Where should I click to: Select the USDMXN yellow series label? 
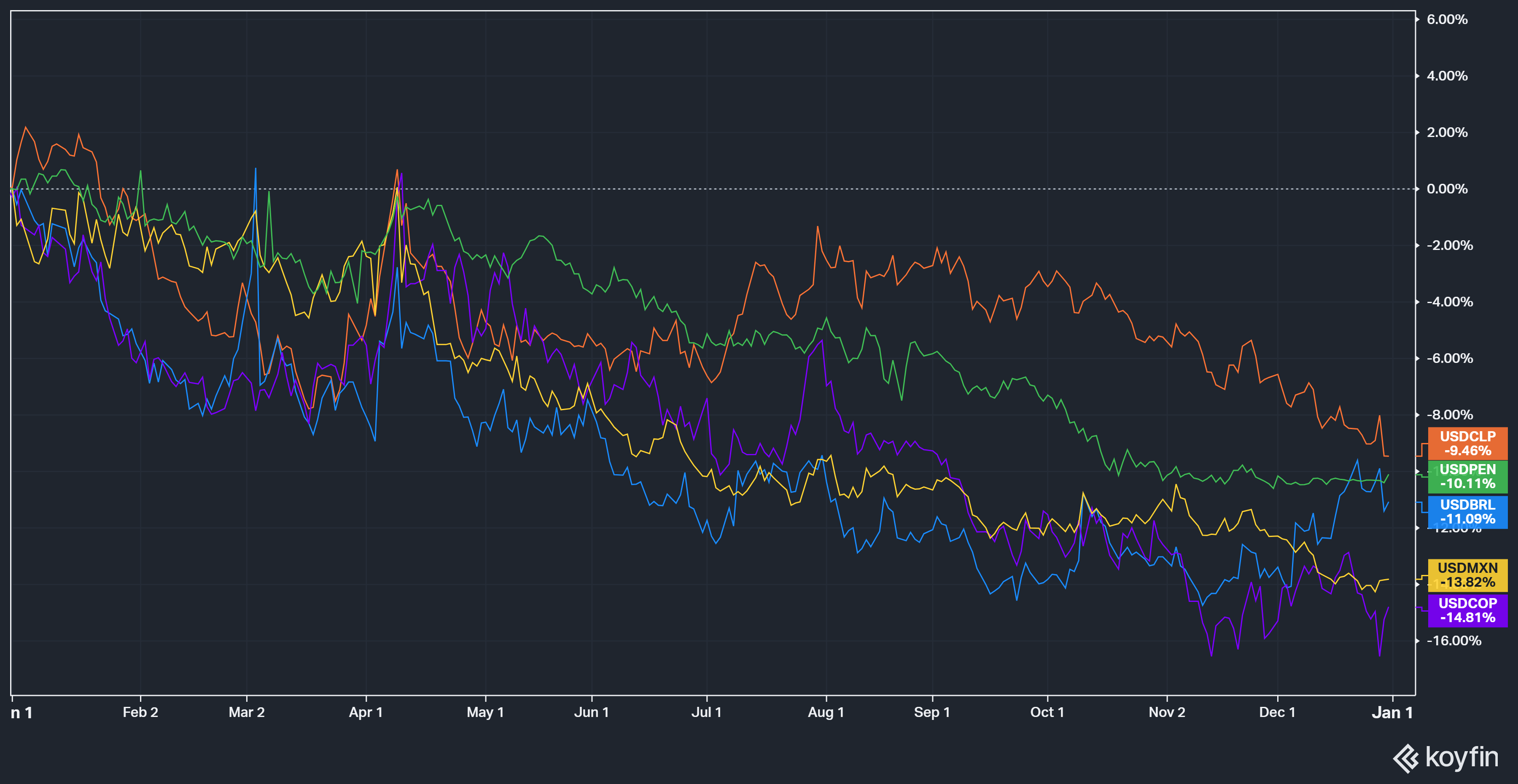[1467, 575]
